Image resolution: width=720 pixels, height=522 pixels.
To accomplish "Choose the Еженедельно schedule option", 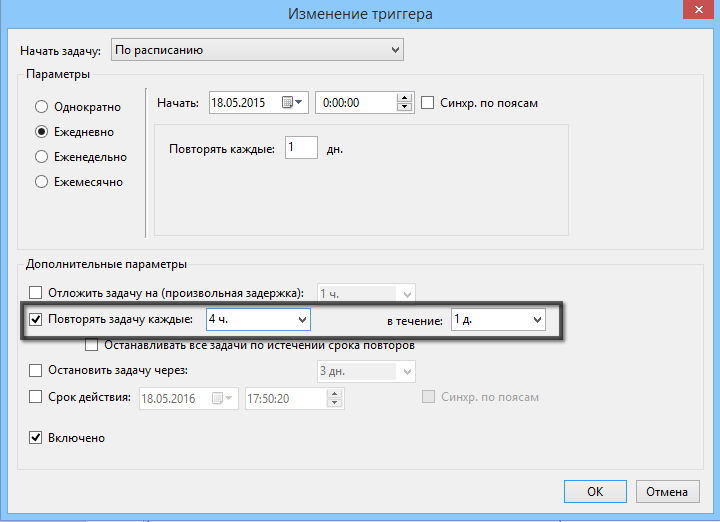I will pos(41,157).
